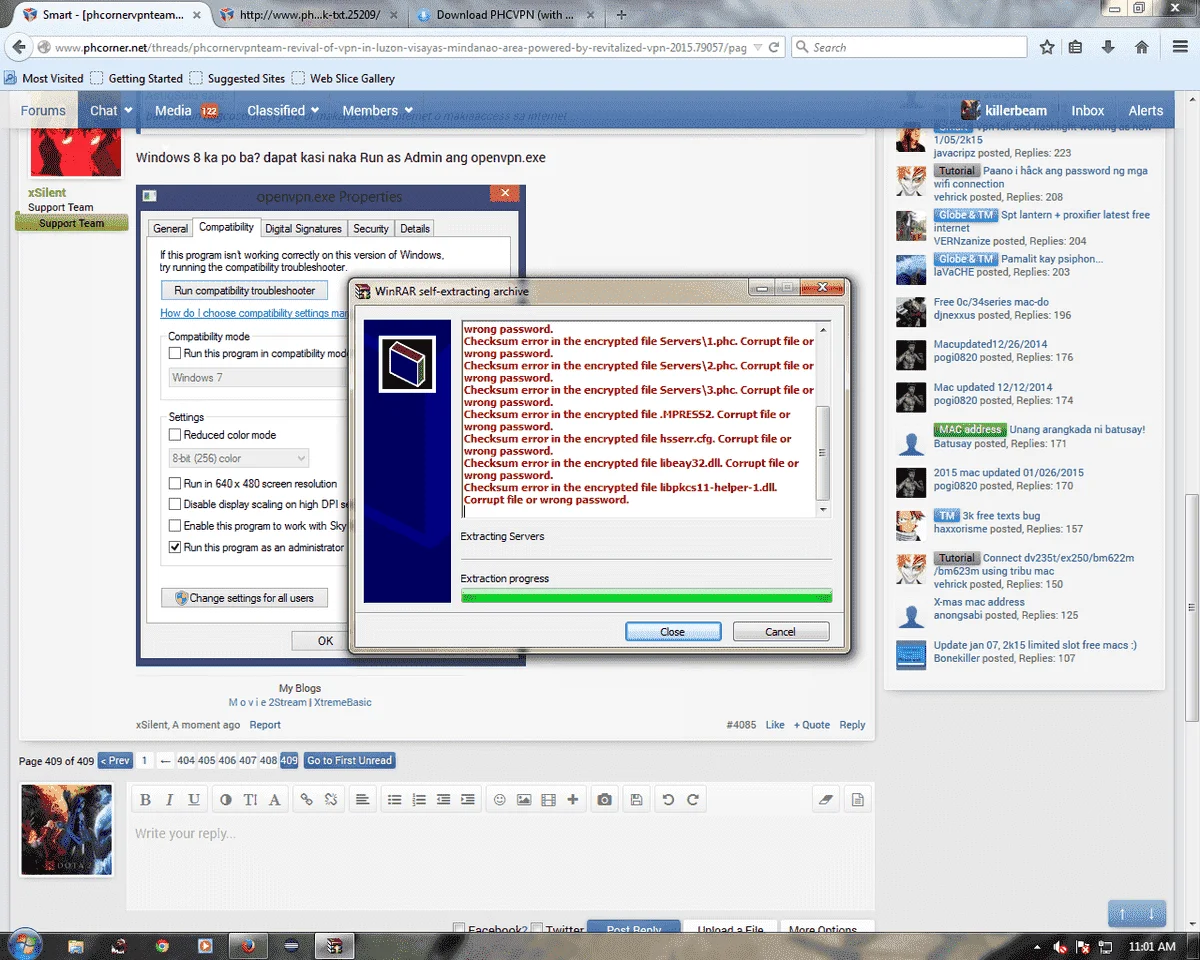This screenshot has height=960, width=1200.
Task: Click the camera icon in editor toolbar
Action: pyautogui.click(x=605, y=800)
